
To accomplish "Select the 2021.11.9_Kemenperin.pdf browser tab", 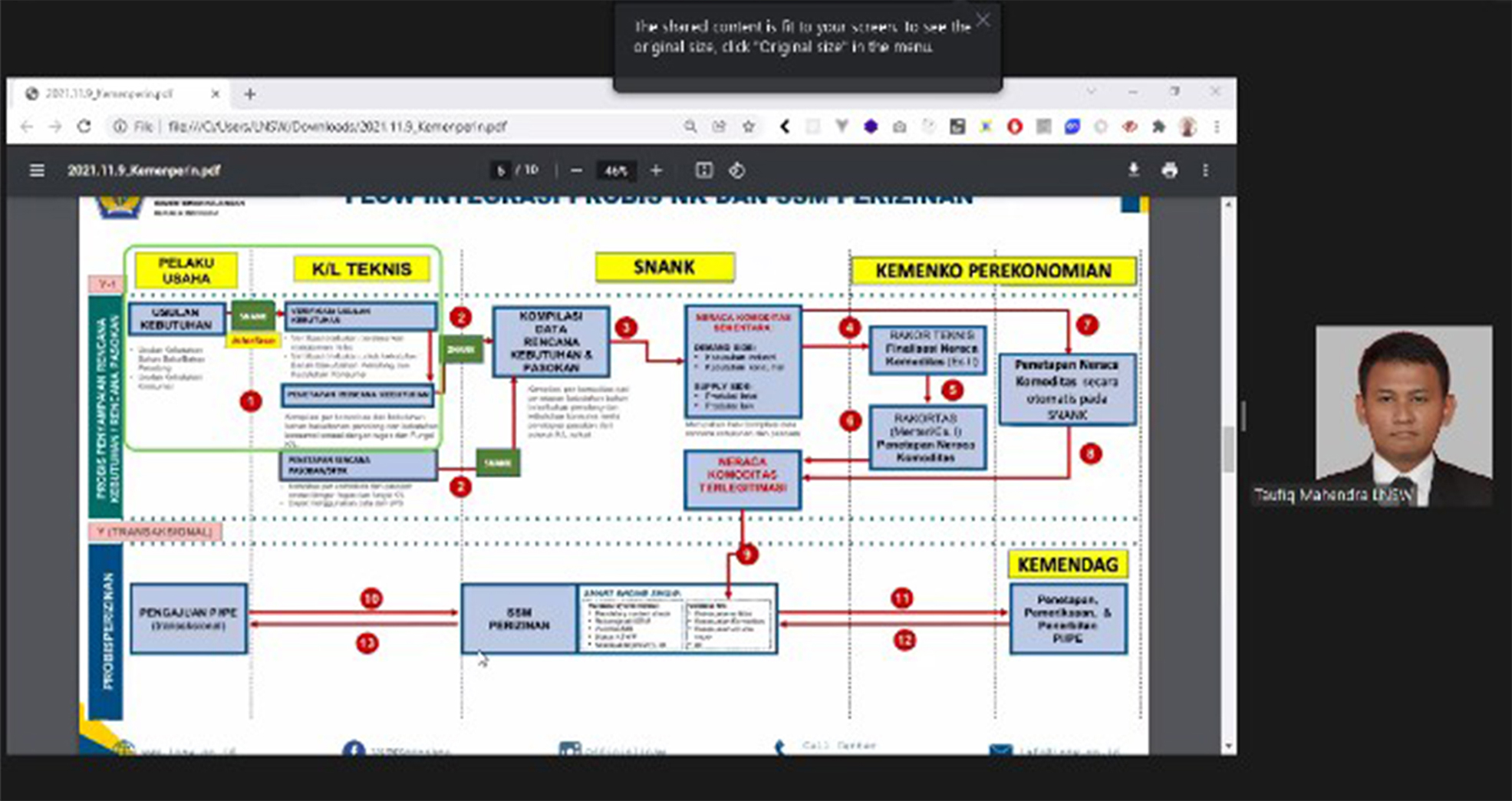I will point(110,94).
